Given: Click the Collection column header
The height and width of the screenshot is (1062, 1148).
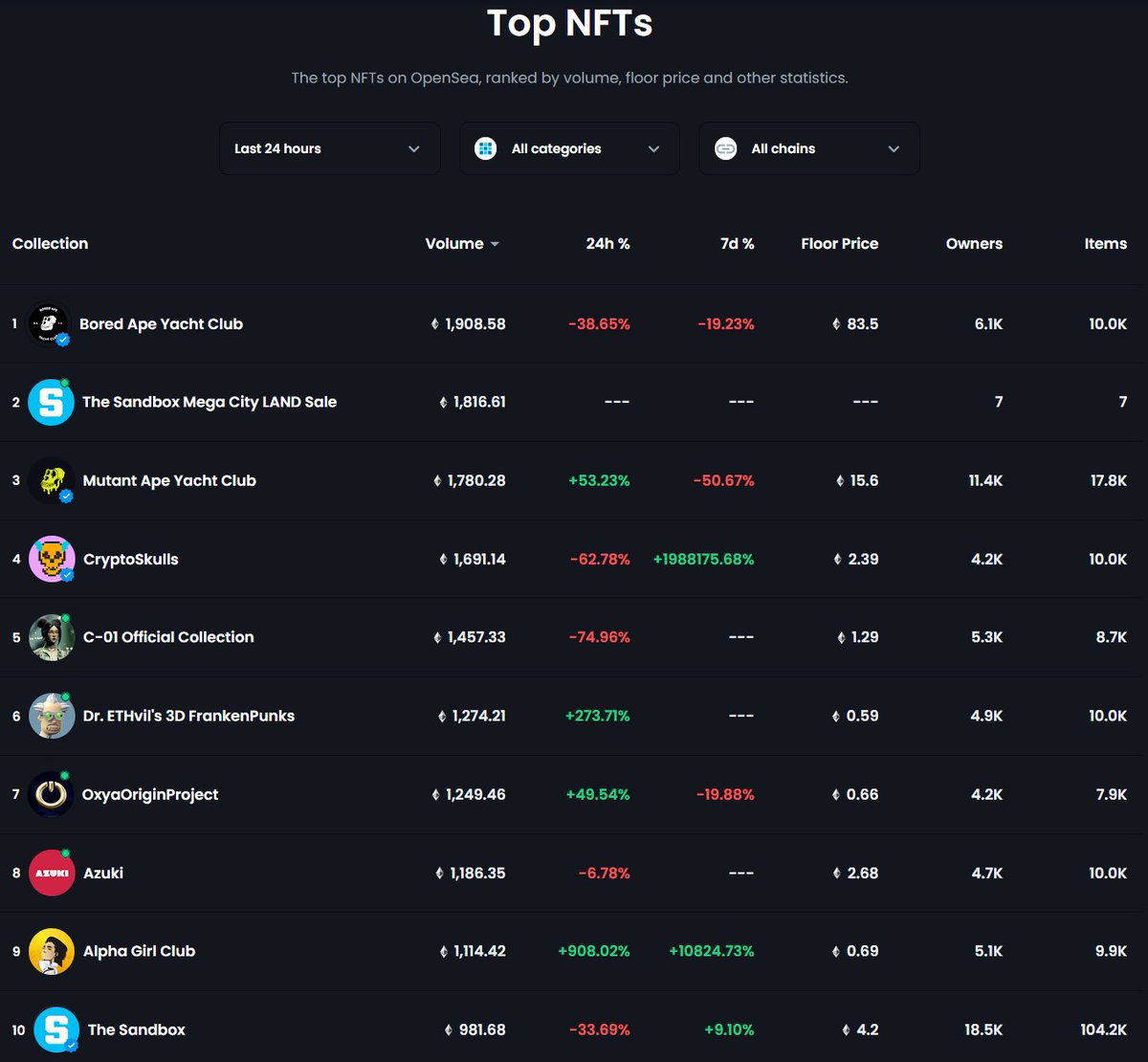Looking at the screenshot, I should click(50, 244).
